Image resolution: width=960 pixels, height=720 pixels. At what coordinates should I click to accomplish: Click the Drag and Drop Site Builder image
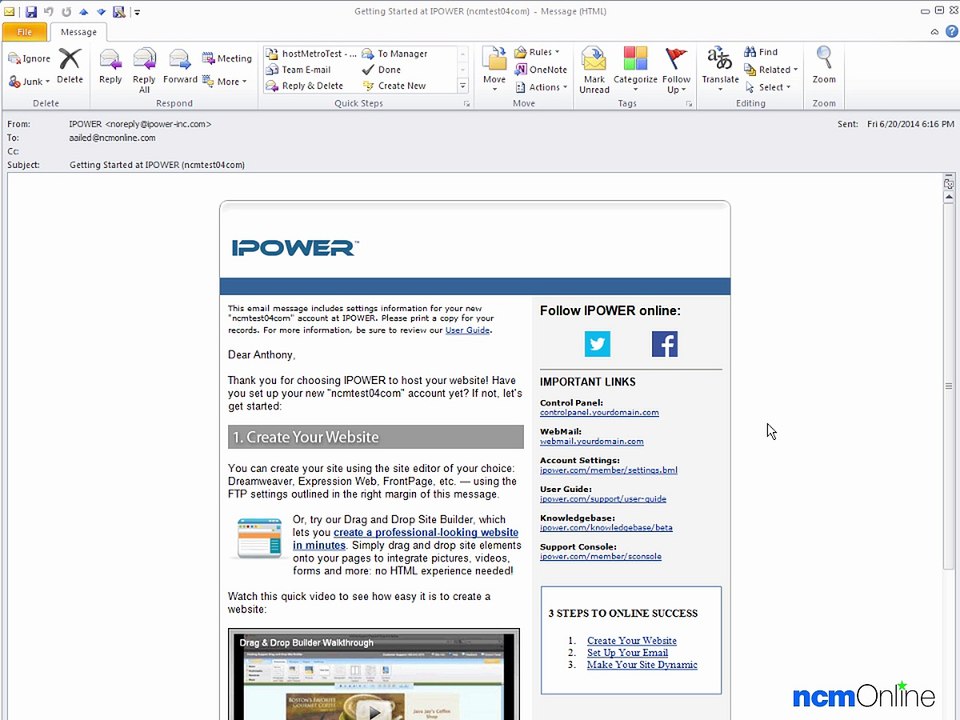point(259,538)
